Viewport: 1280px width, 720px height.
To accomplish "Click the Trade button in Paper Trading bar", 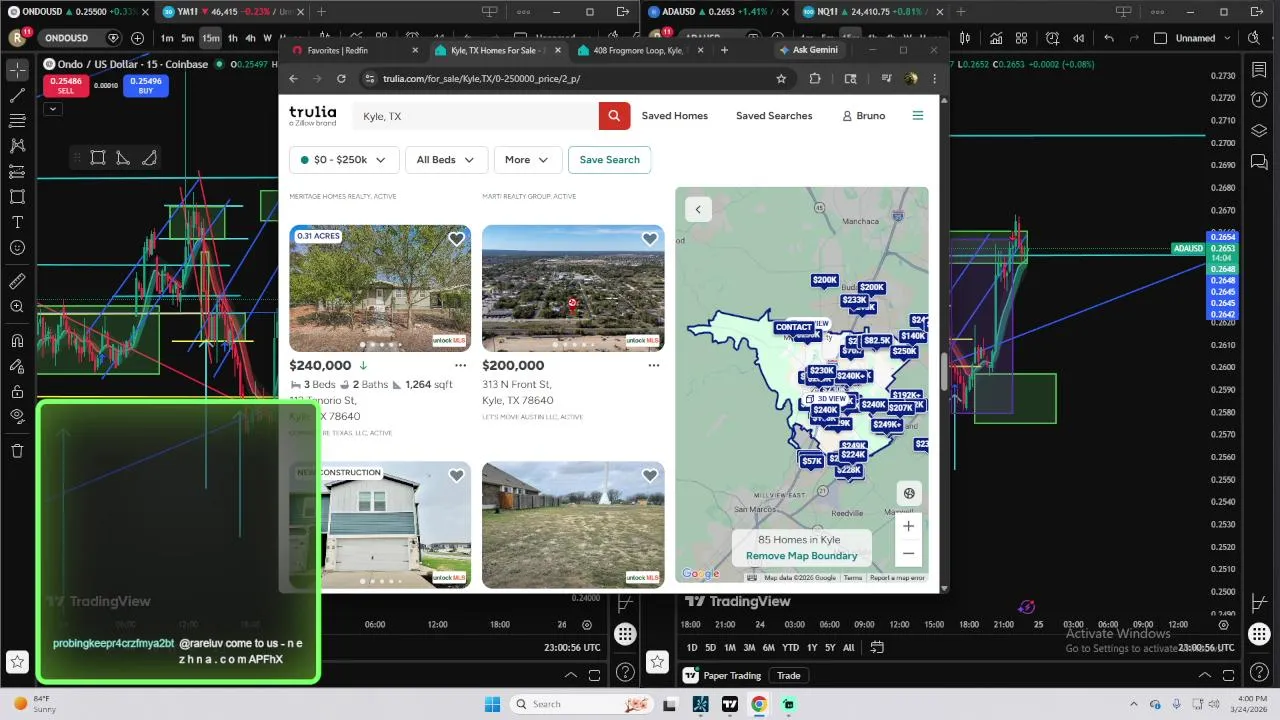I will click(789, 675).
